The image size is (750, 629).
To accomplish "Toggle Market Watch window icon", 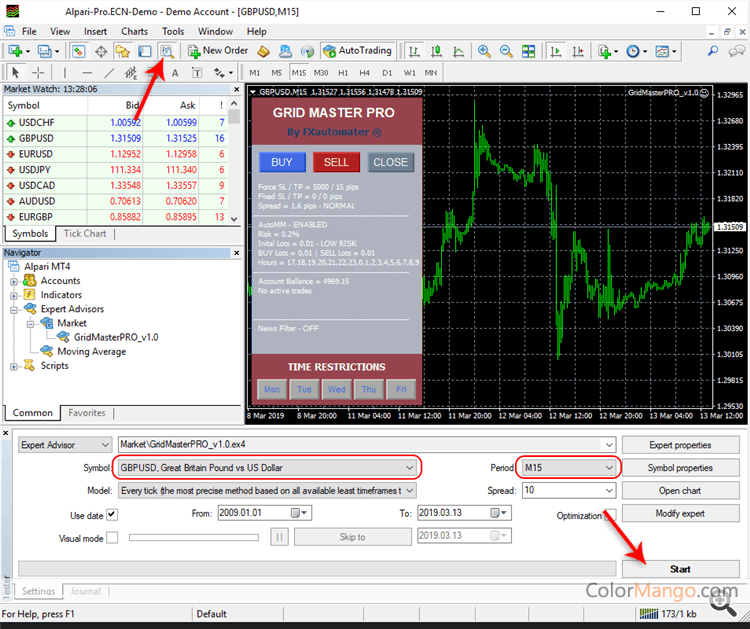I will coord(78,51).
